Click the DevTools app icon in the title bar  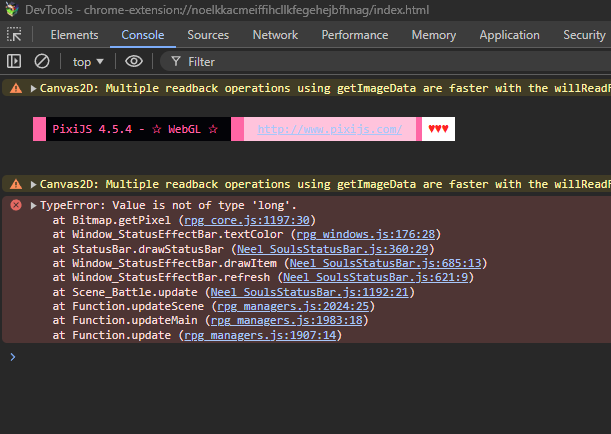[12, 9]
